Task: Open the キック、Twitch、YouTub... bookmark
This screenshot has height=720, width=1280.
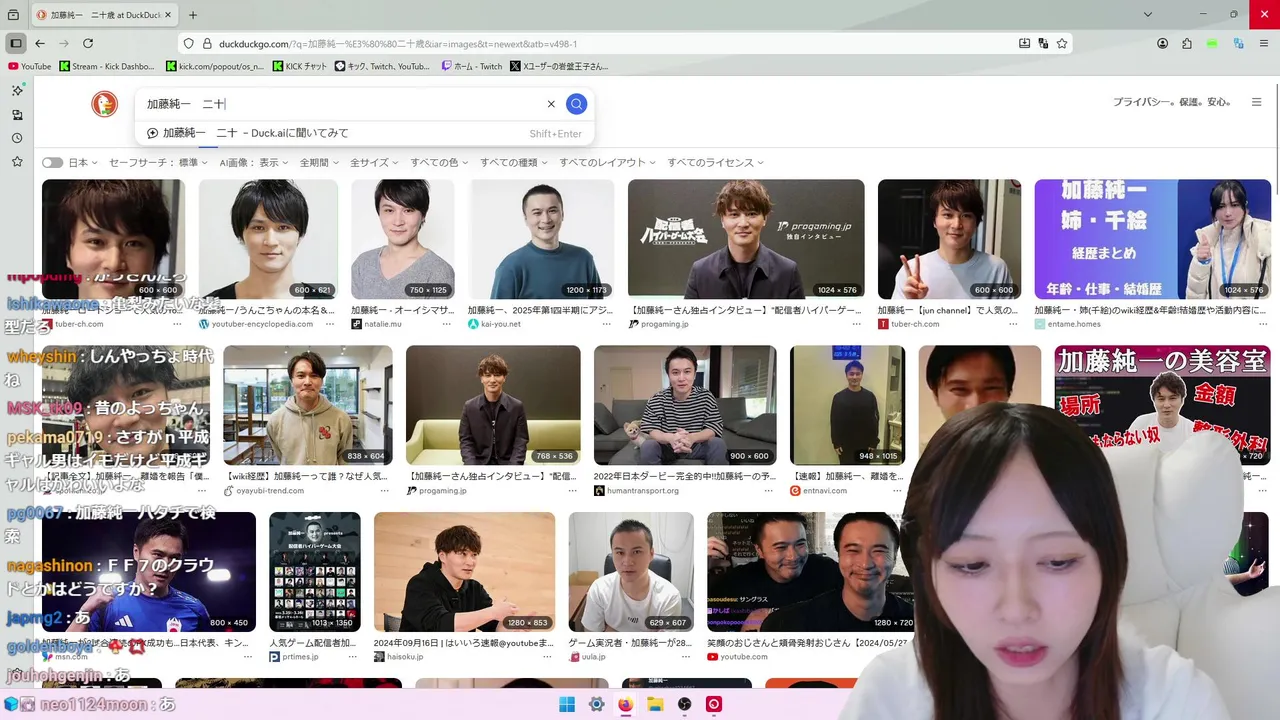Action: (x=382, y=66)
